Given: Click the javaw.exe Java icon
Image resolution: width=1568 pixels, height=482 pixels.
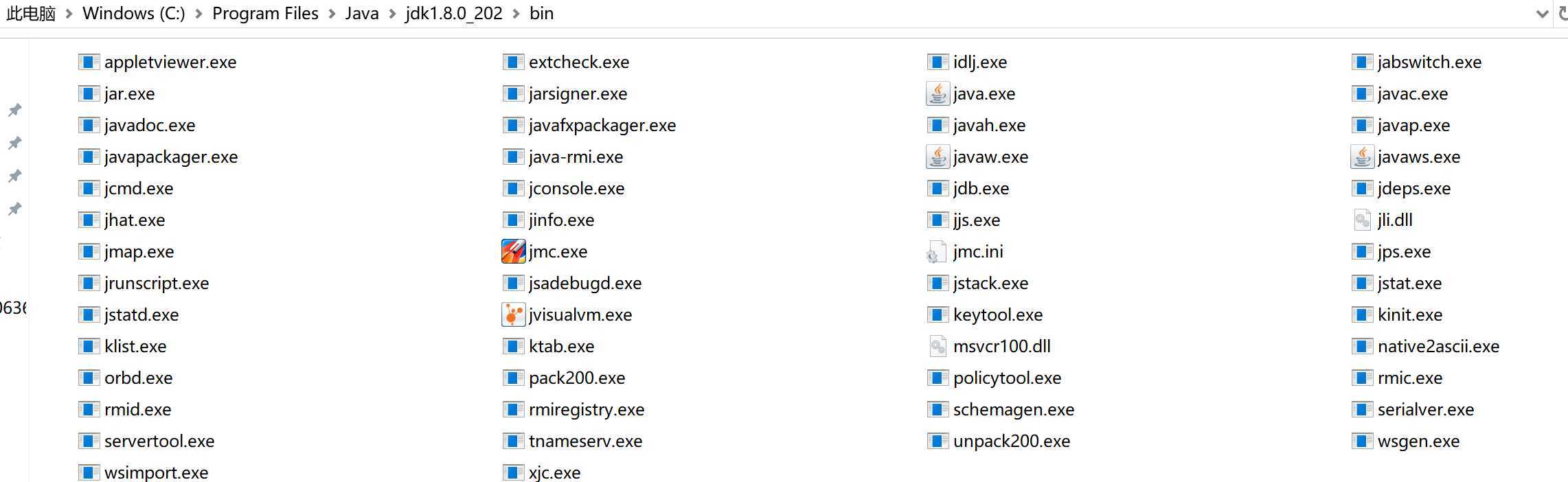Looking at the screenshot, I should pyautogui.click(x=938, y=157).
